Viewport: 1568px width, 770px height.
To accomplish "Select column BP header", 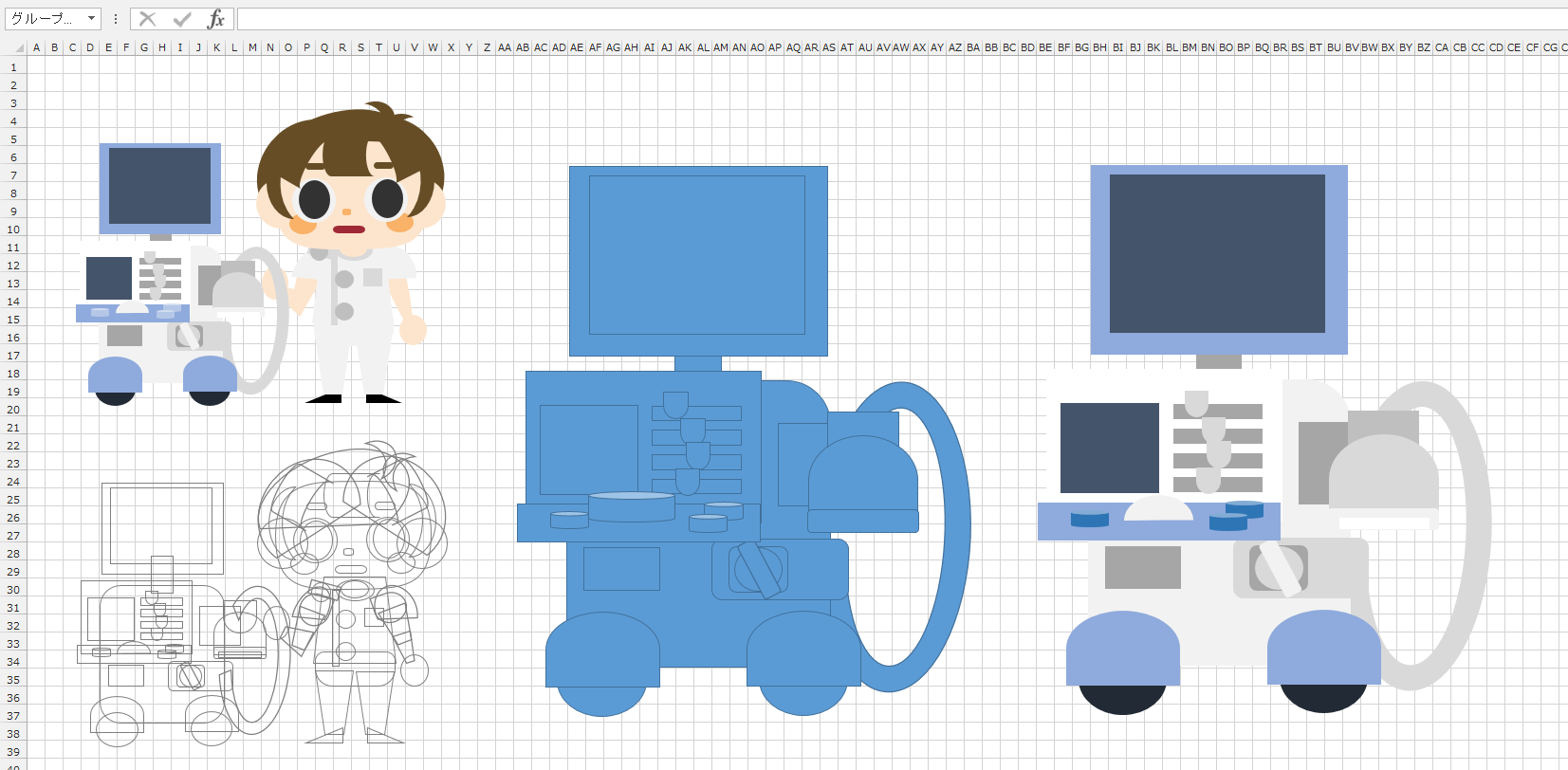I will [1244, 47].
